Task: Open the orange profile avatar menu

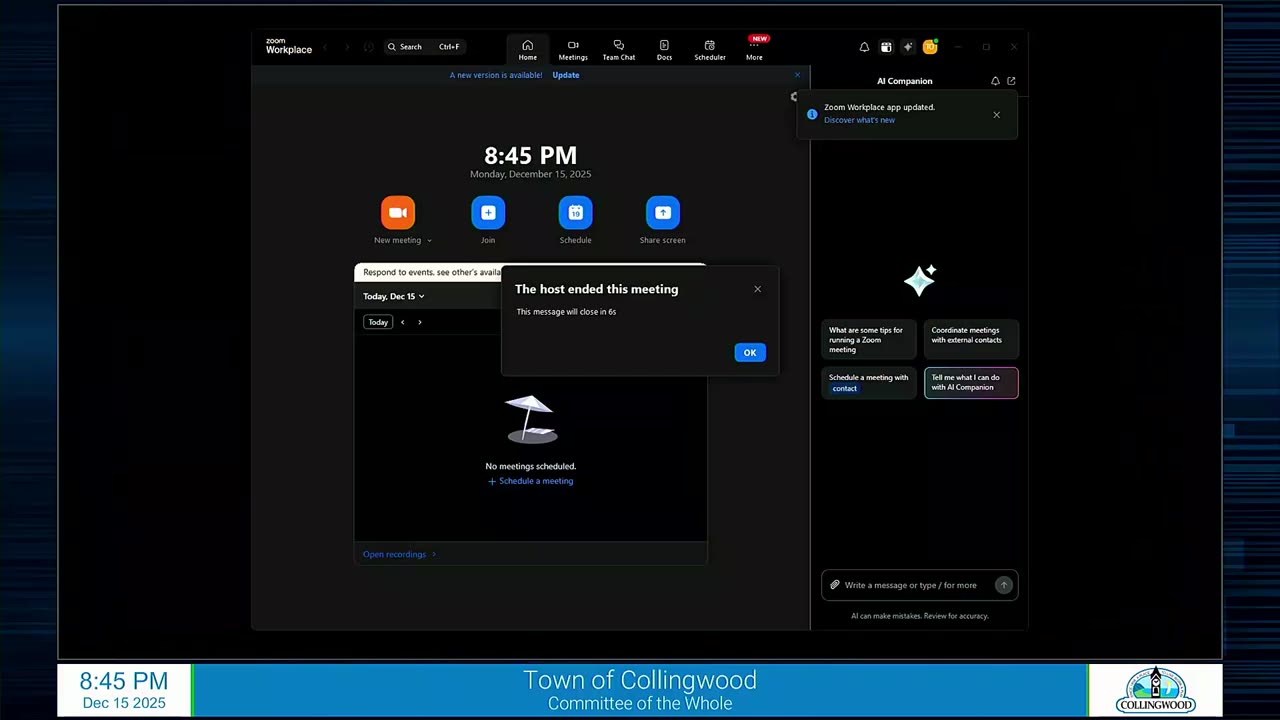Action: click(930, 47)
